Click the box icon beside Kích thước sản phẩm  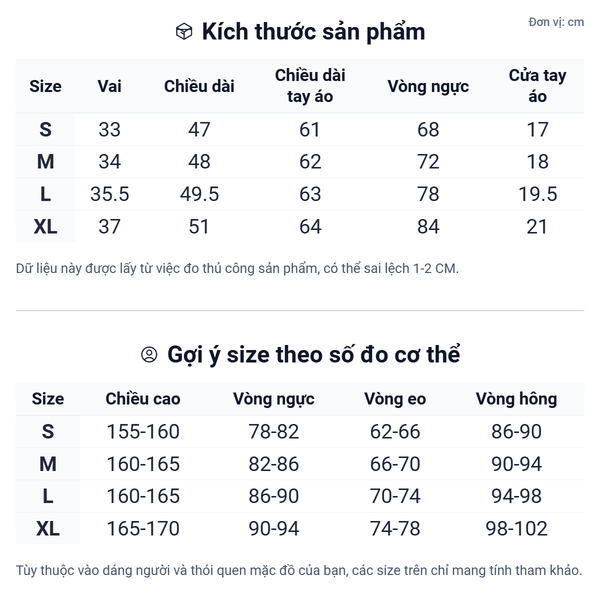[183, 32]
